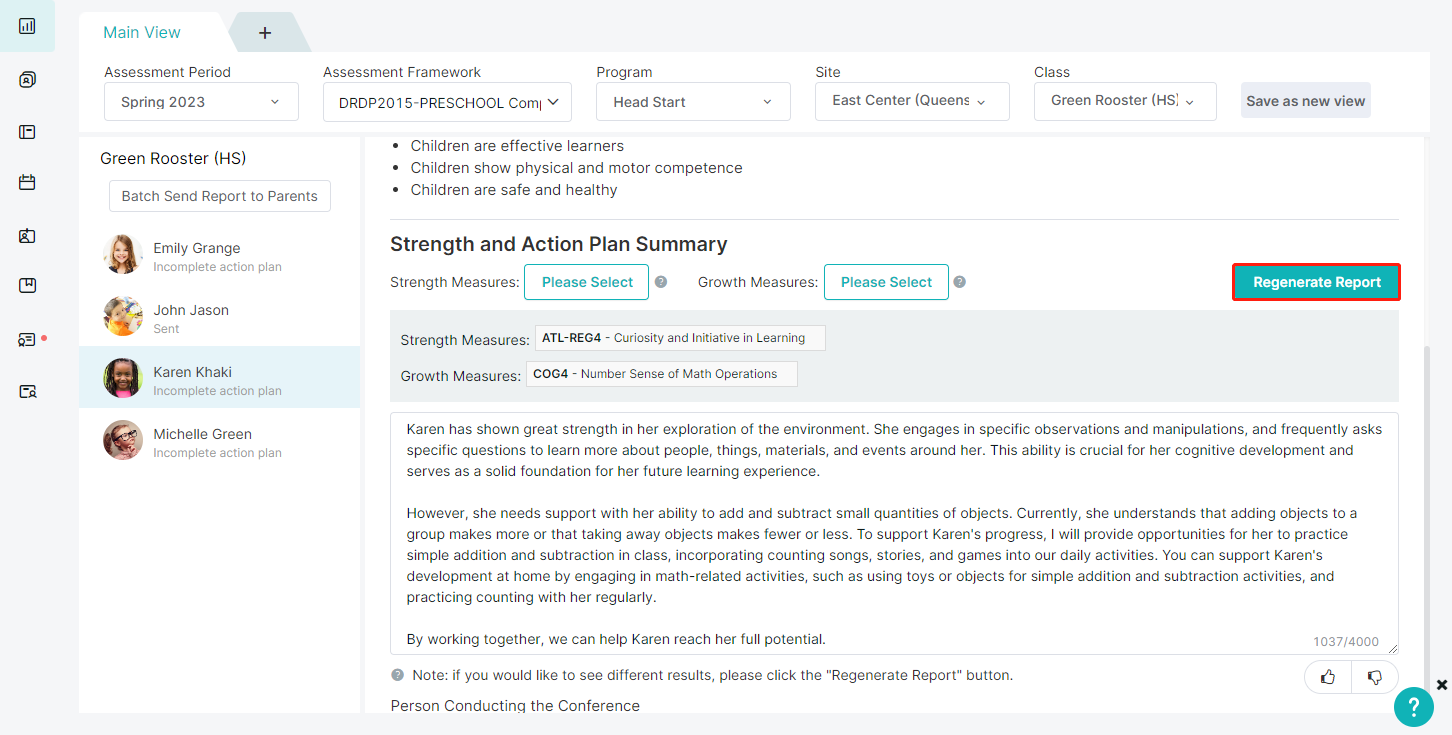Click the thumbs down feedback icon
The image size is (1452, 735).
[x=1375, y=677]
